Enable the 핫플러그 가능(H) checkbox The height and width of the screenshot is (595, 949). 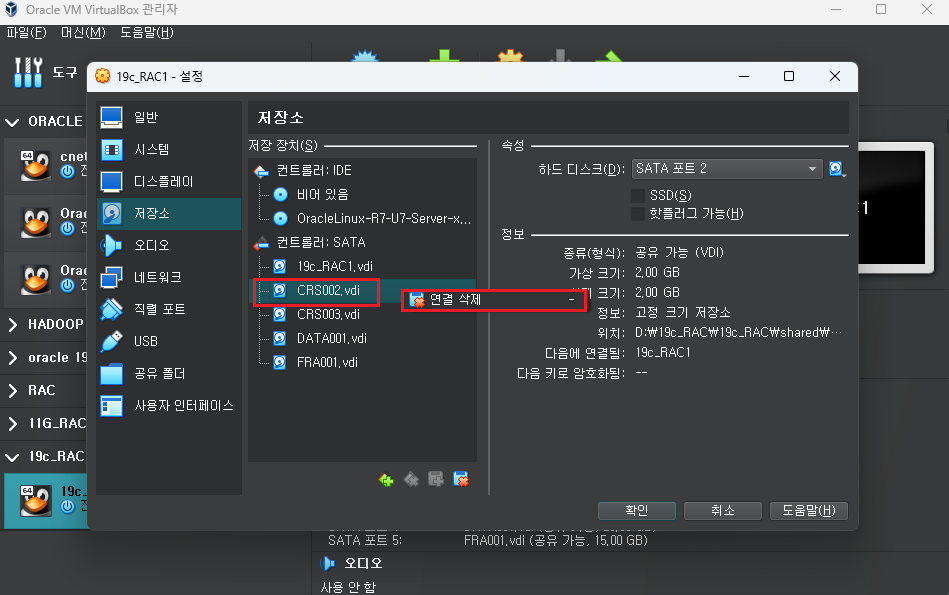(638, 214)
